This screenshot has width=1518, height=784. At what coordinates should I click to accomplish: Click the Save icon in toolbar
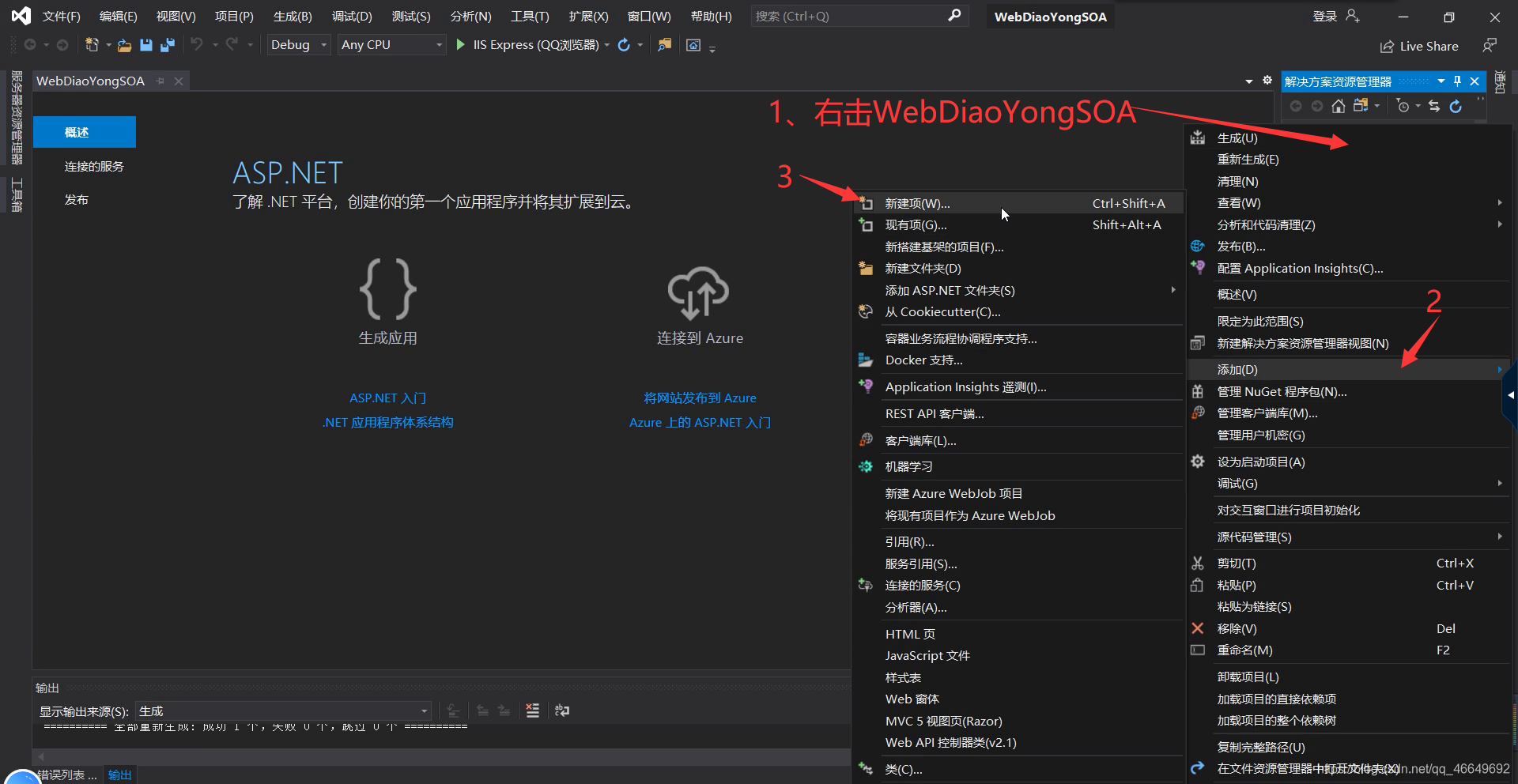[146, 45]
